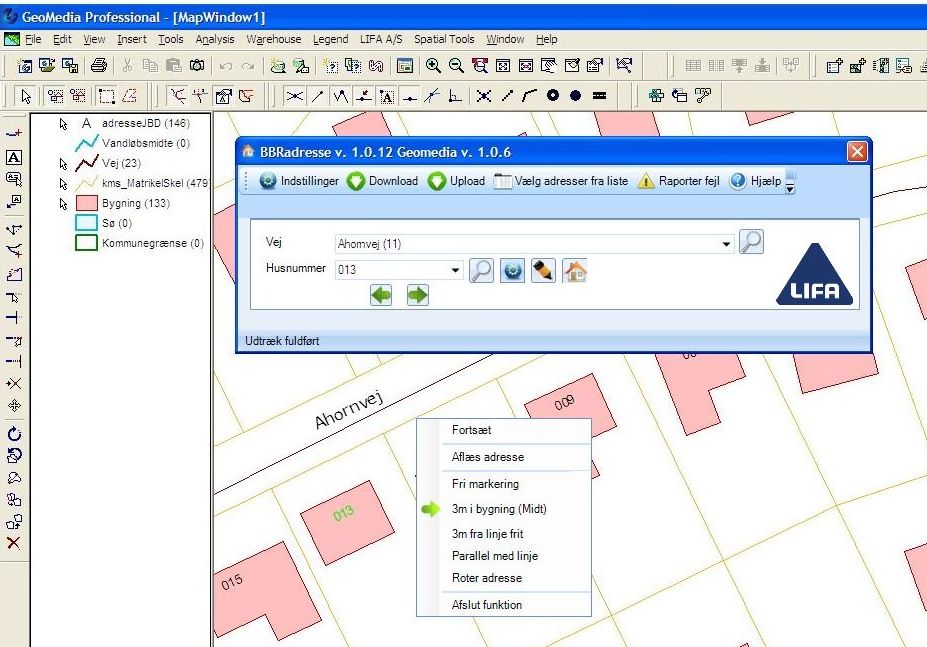This screenshot has width=927, height=647.
Task: Open the Vej combo box dropdown arrow
Action: point(726,244)
